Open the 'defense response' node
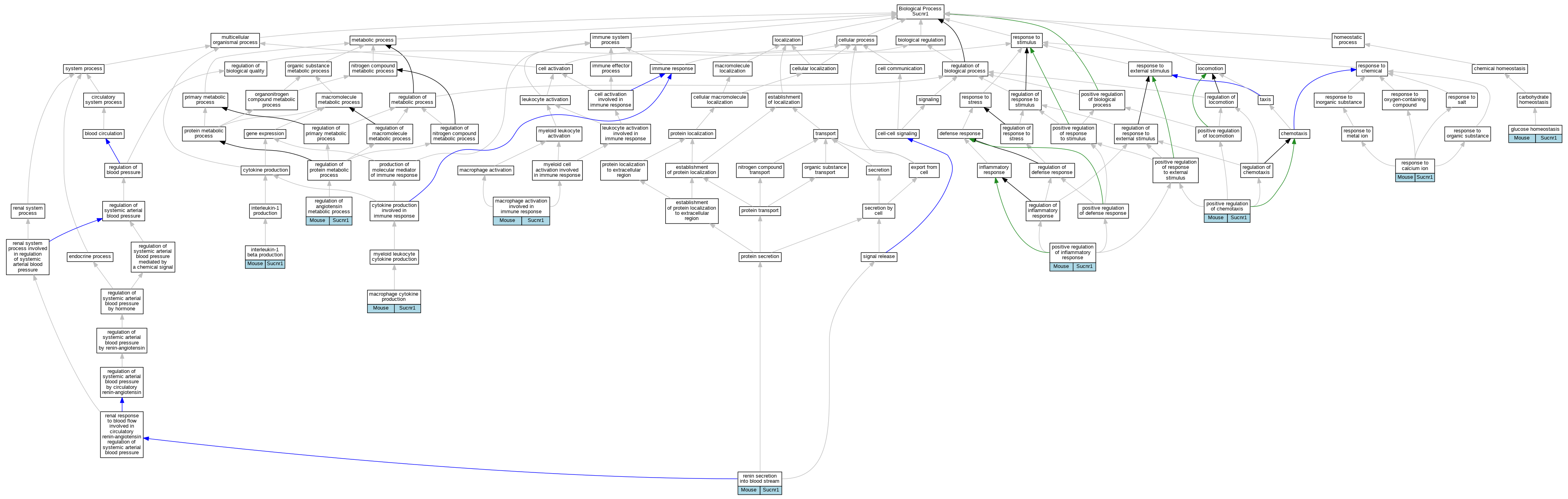1568x499 pixels. pos(960,134)
